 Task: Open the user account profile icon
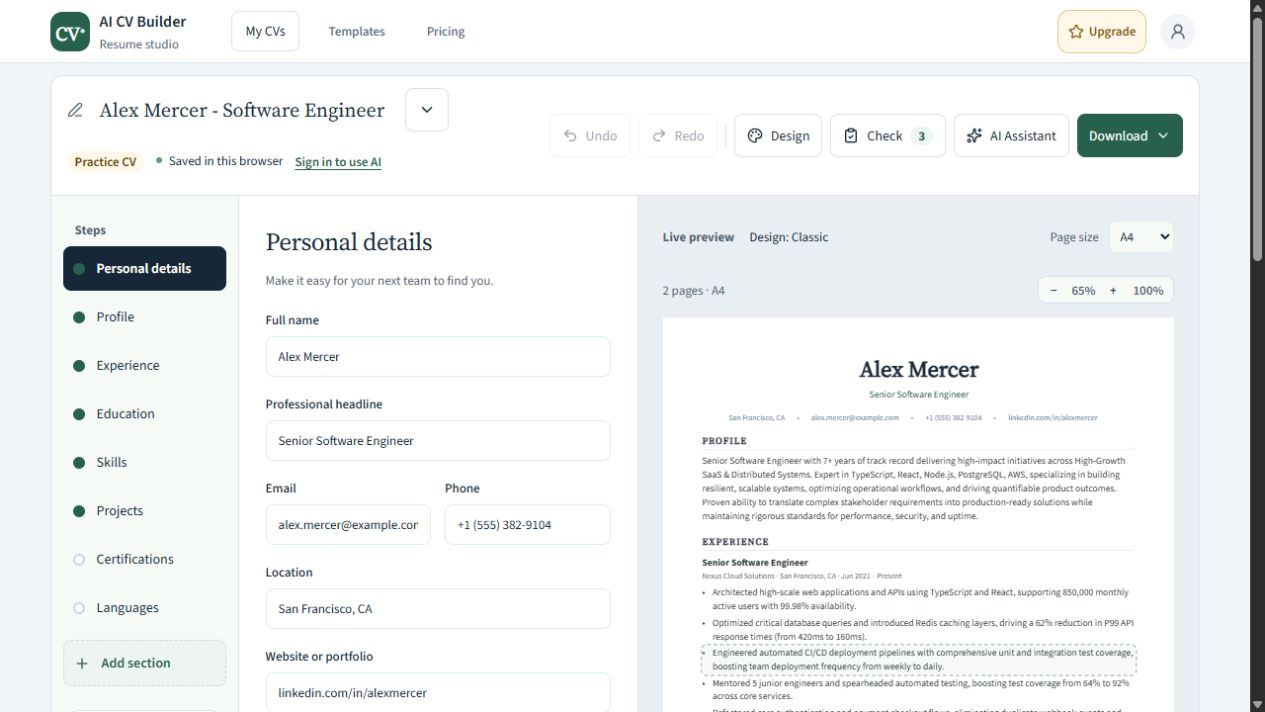click(x=1178, y=32)
